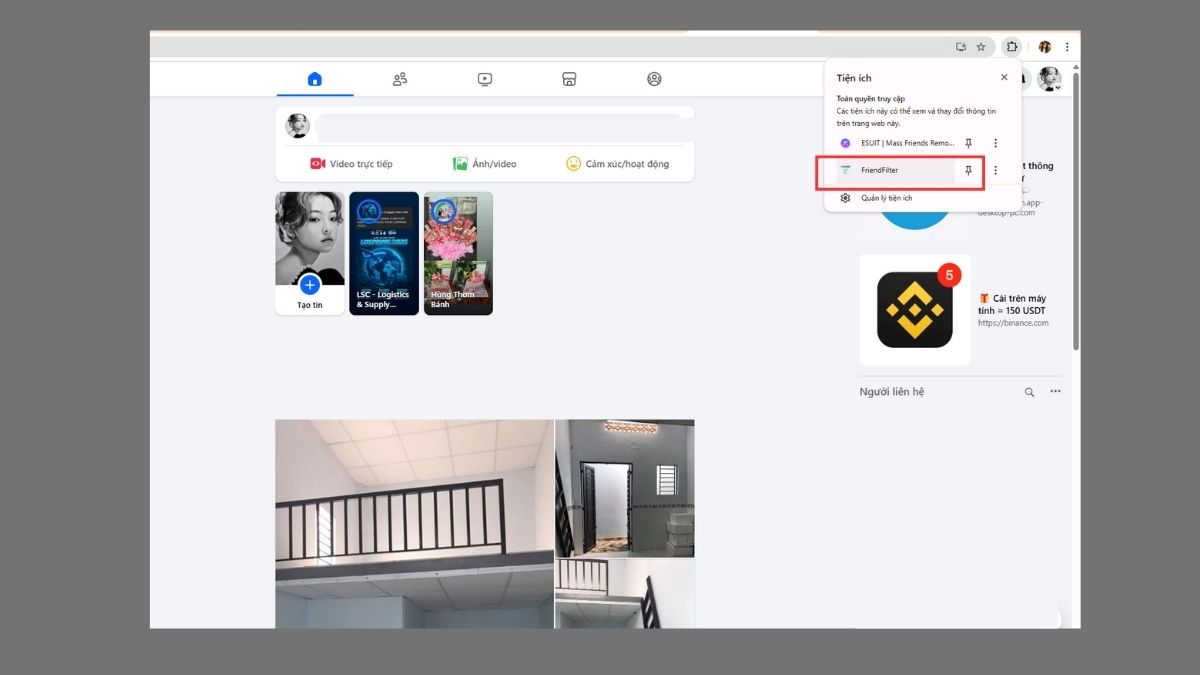Click the status post input field
1200x675 pixels.
point(503,126)
